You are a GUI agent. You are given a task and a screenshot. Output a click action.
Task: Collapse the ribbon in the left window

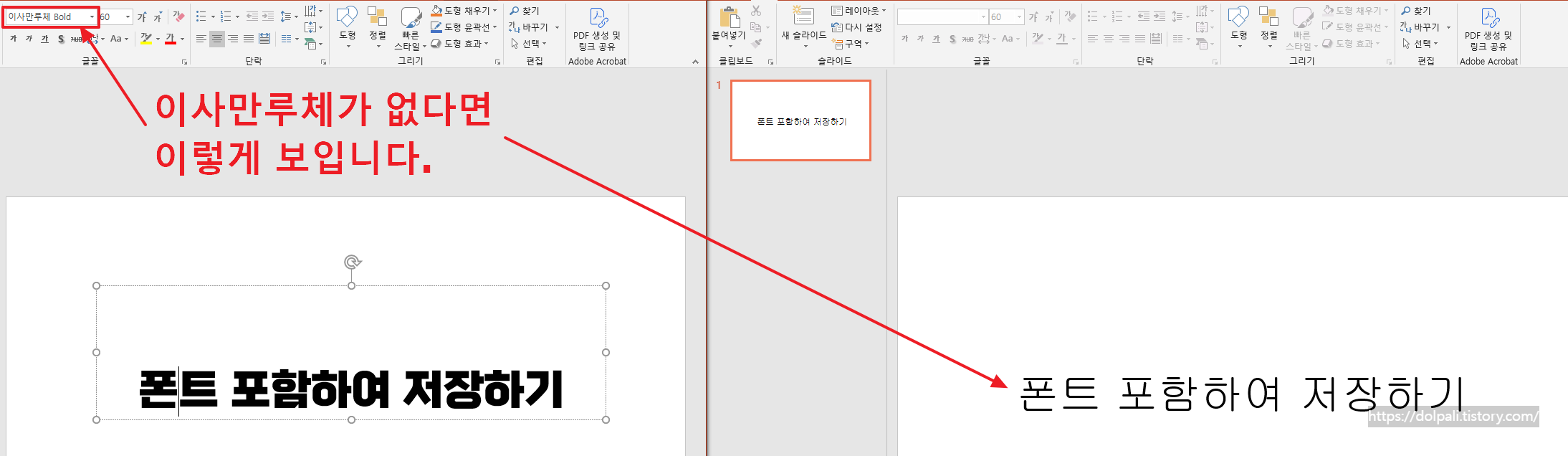point(695,62)
